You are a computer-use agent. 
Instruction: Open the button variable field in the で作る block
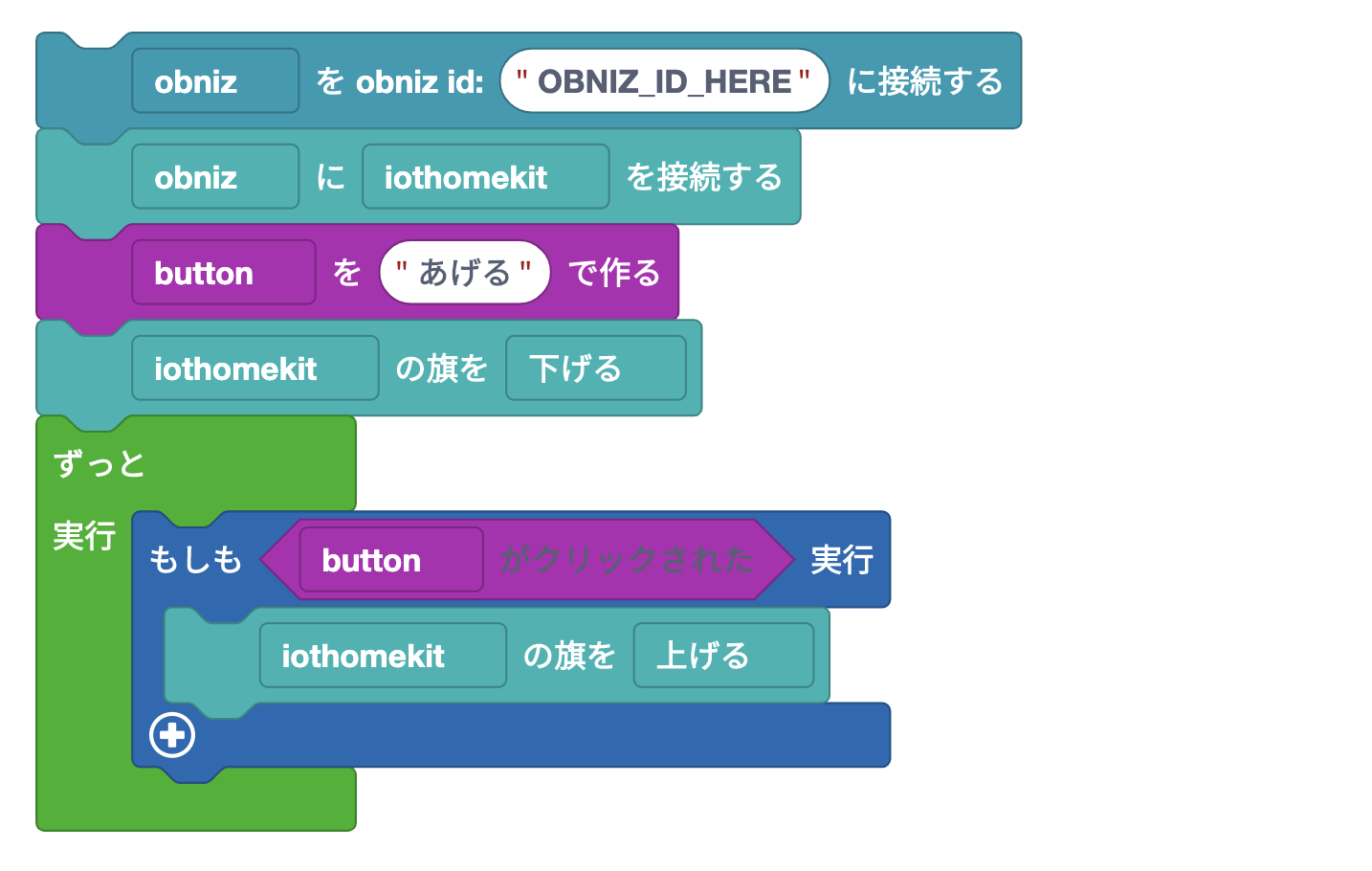(x=223, y=273)
